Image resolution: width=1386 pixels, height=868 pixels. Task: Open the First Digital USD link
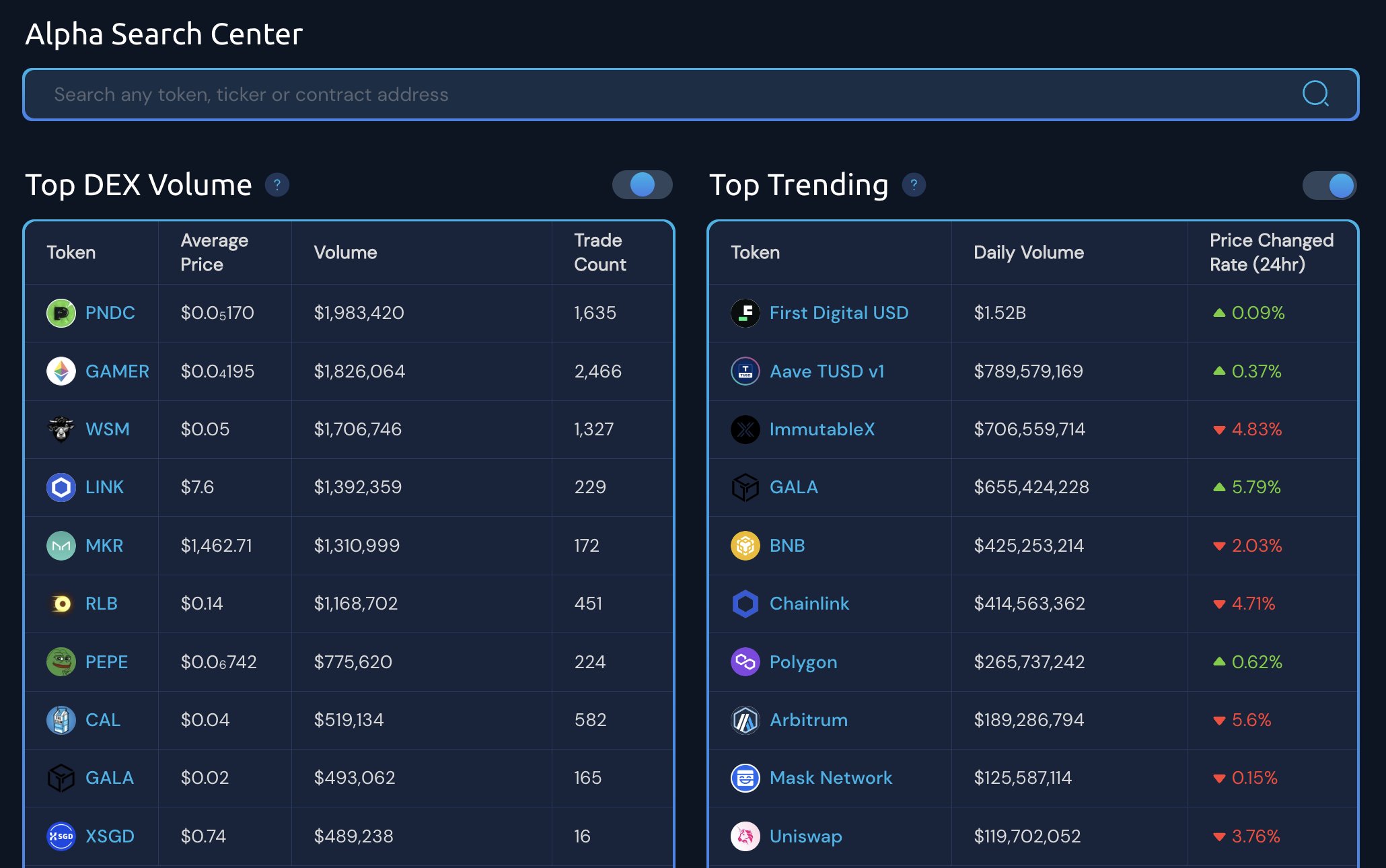click(x=839, y=313)
